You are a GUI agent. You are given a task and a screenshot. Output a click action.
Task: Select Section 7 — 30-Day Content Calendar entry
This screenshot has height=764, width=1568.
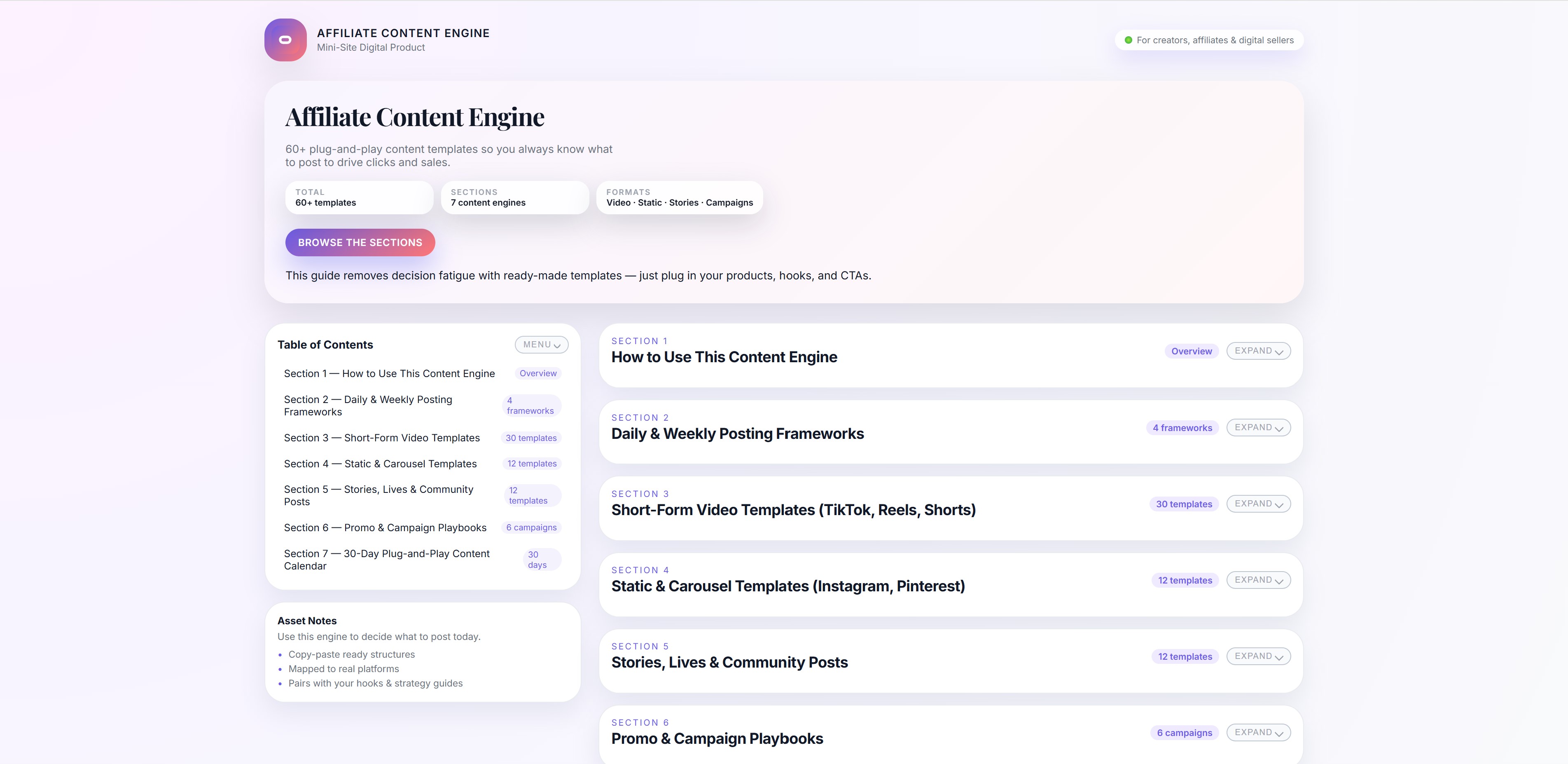click(387, 560)
